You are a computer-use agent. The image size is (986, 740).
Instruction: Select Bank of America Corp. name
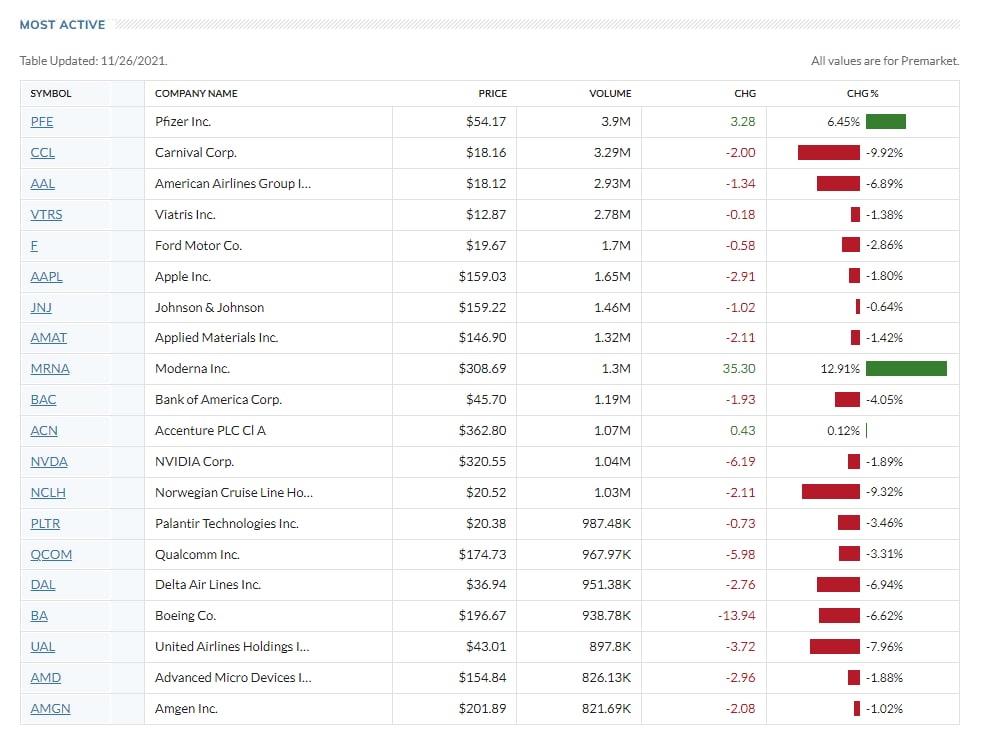tap(218, 399)
